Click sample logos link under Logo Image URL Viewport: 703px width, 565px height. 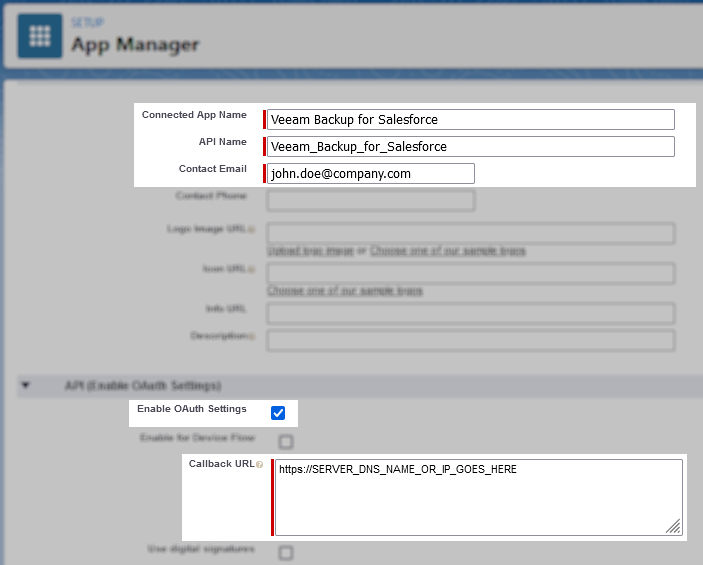(447, 251)
